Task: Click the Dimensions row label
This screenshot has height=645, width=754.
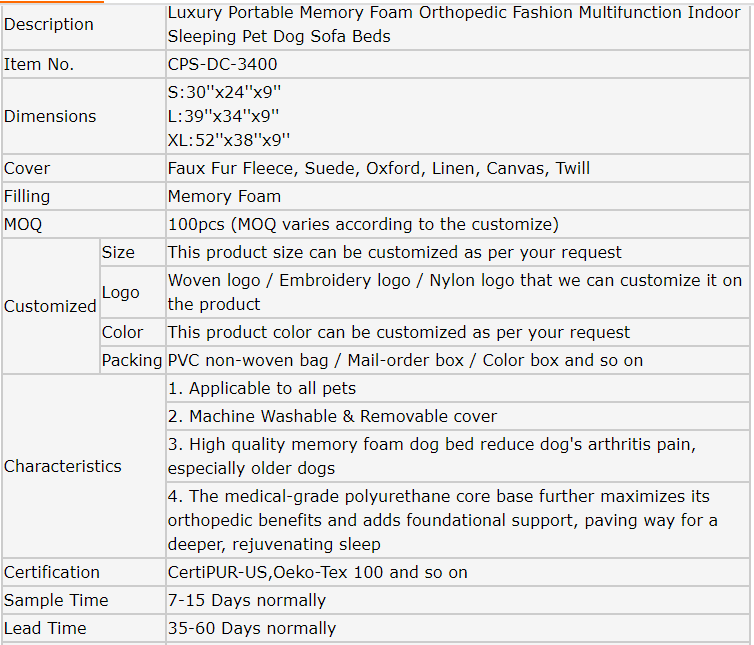Action: coord(50,116)
